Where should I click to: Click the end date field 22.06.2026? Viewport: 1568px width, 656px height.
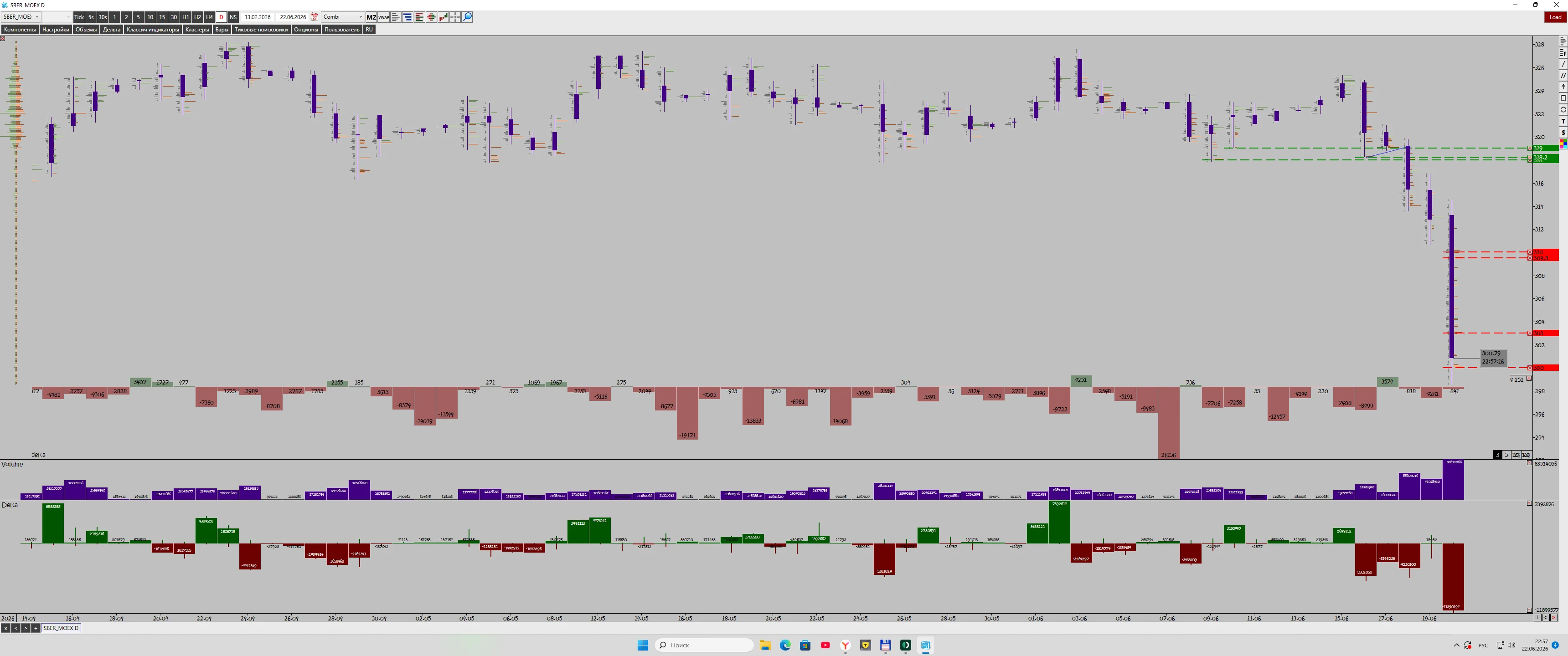293,17
